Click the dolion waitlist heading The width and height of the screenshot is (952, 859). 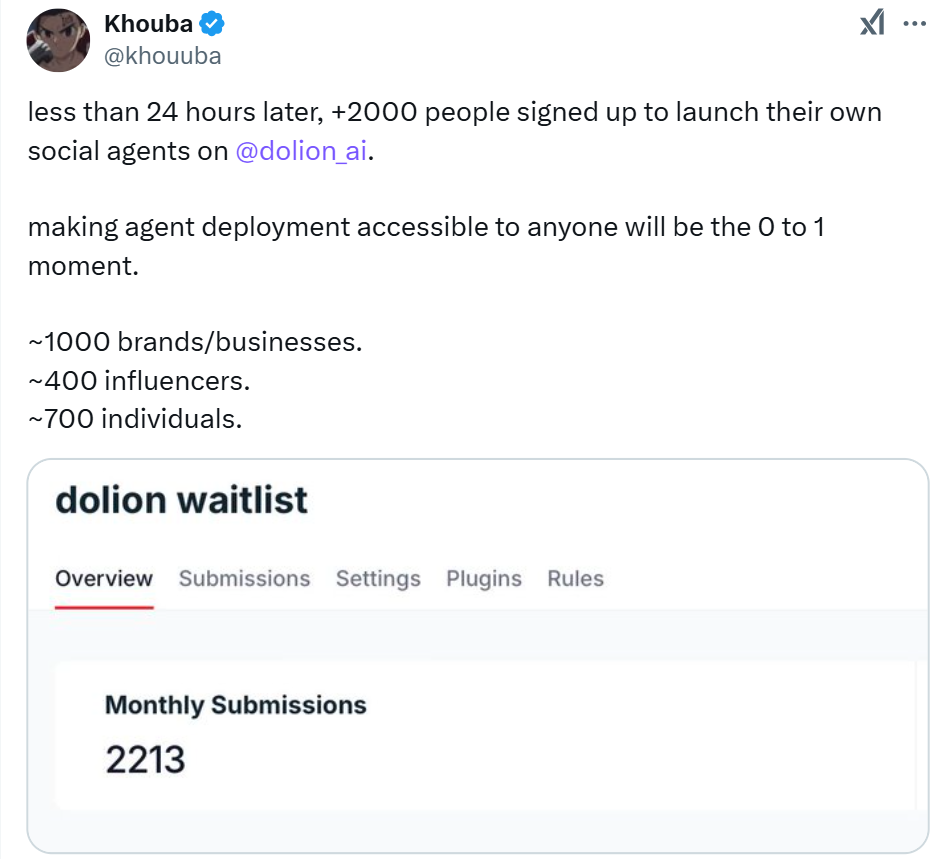182,500
